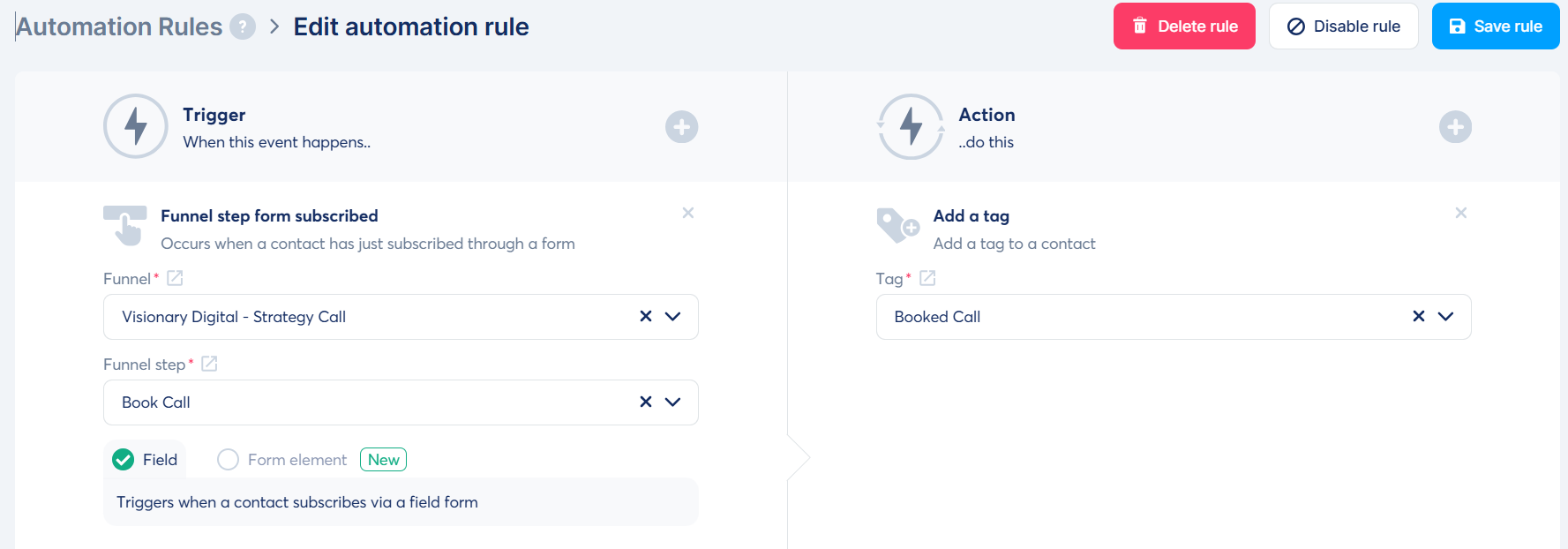Save rule with the blue button
1568x549 pixels.
coord(1495,26)
